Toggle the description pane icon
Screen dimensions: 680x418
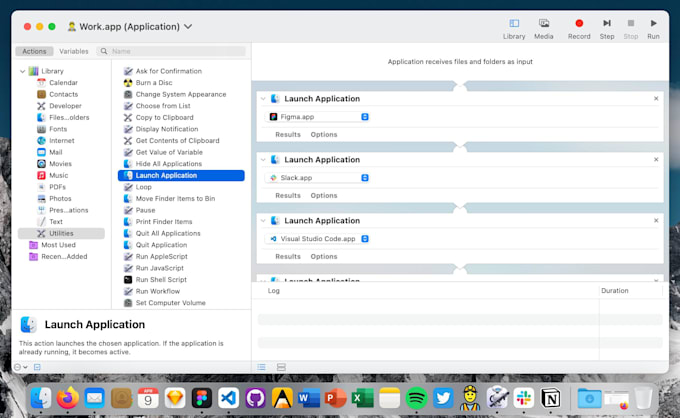37,367
